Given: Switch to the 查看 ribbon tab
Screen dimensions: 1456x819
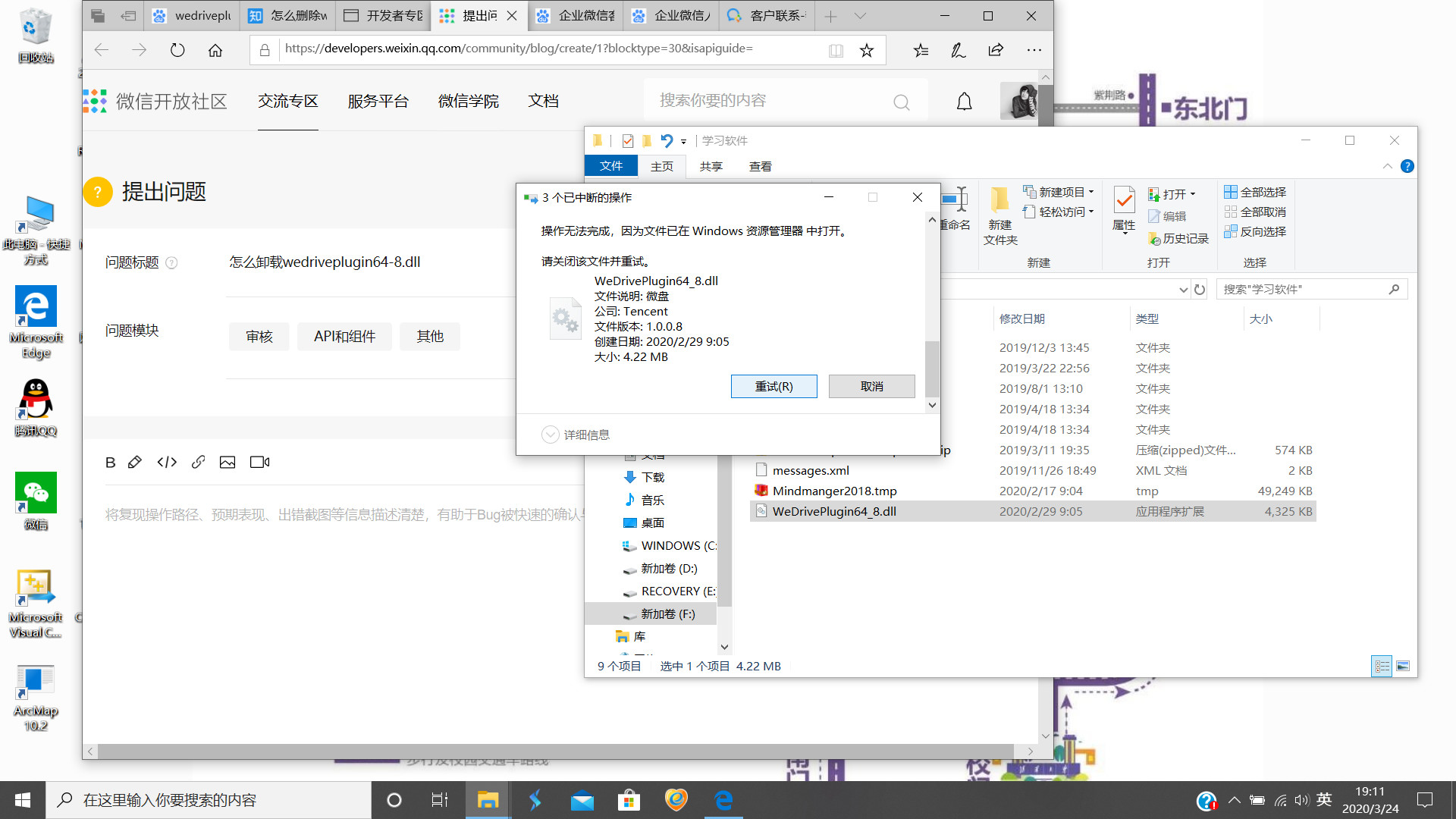Looking at the screenshot, I should click(760, 166).
